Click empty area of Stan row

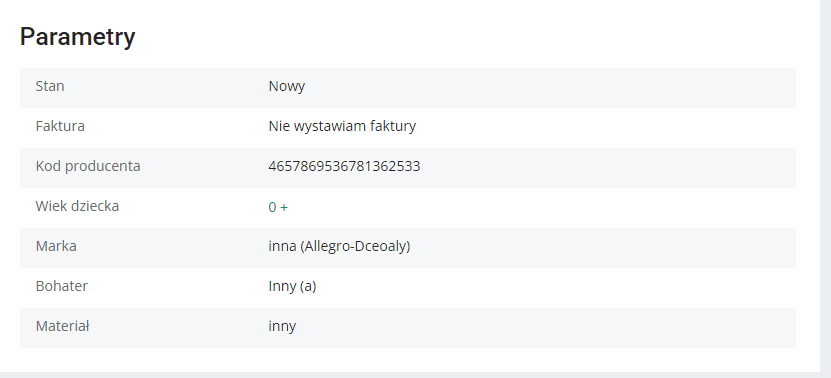tap(551, 87)
